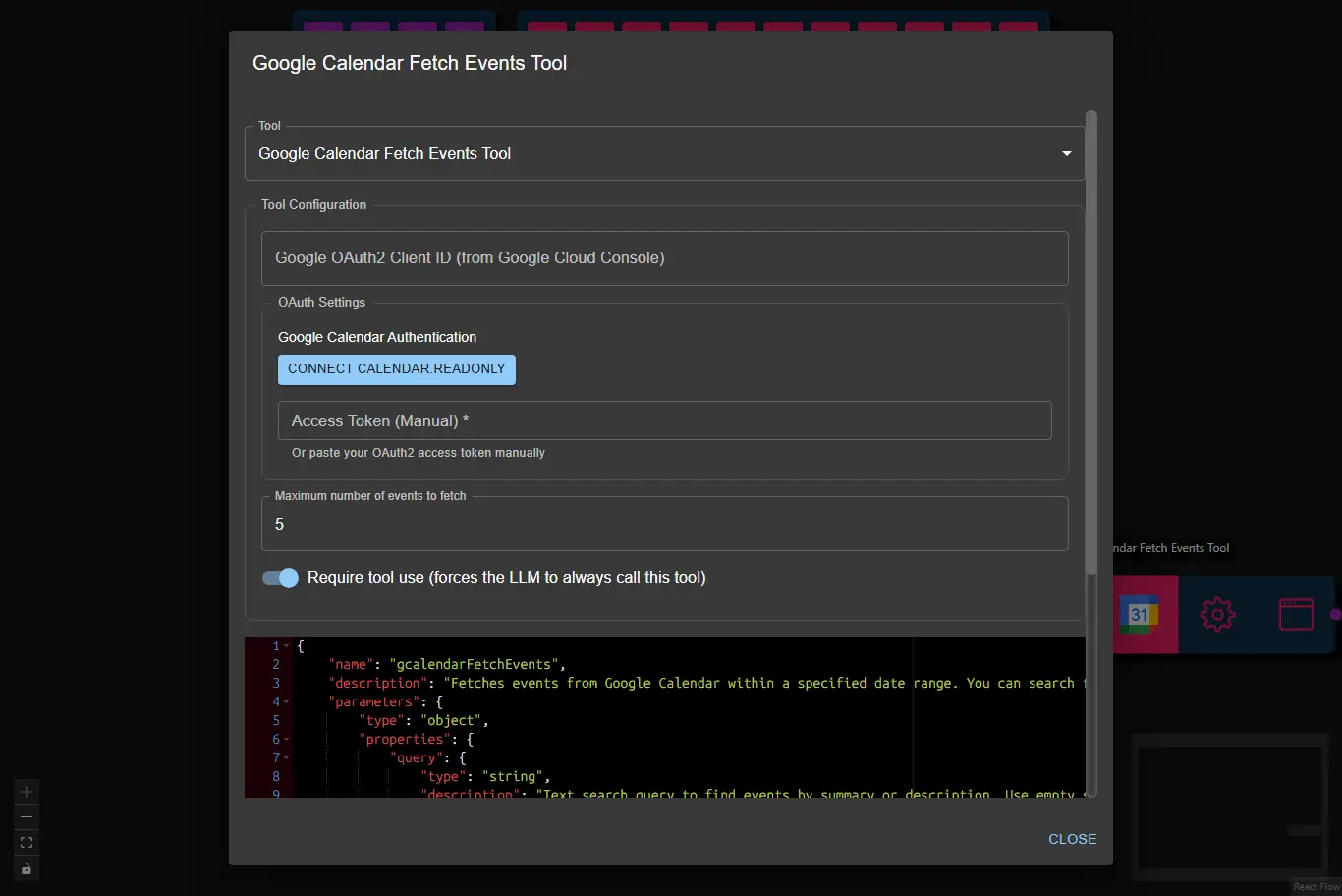1342x896 pixels.
Task: Disable the Require tool use toggle
Action: pos(279,578)
